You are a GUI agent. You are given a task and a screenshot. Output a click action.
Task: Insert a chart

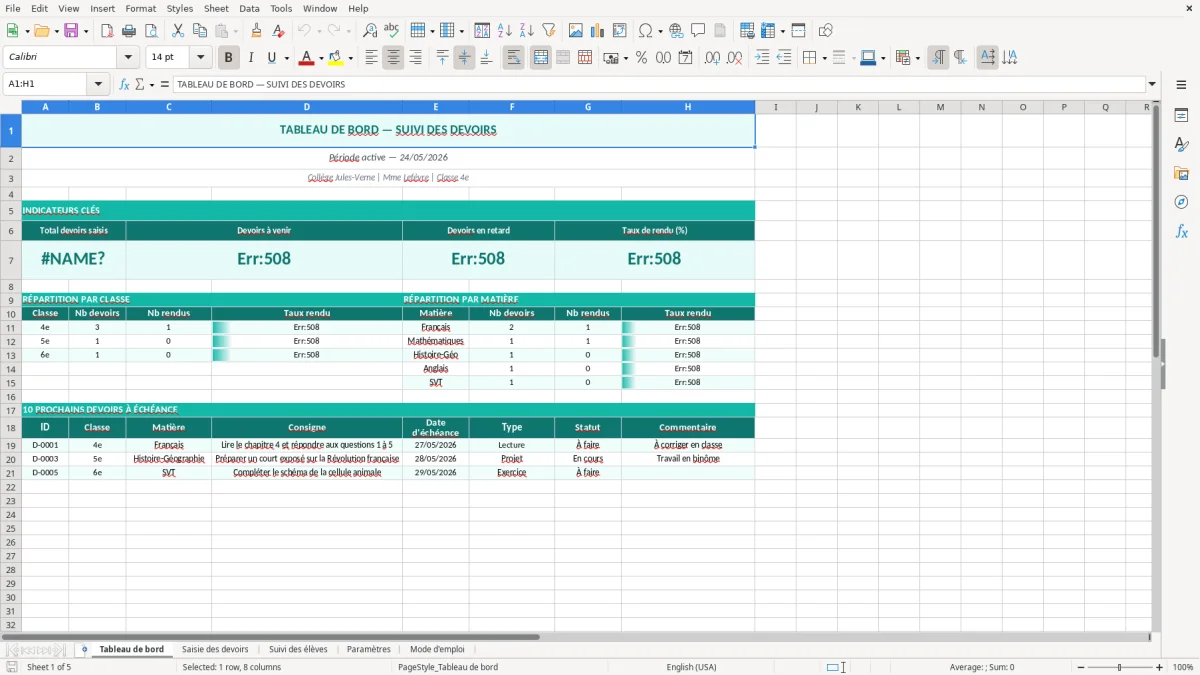point(598,31)
